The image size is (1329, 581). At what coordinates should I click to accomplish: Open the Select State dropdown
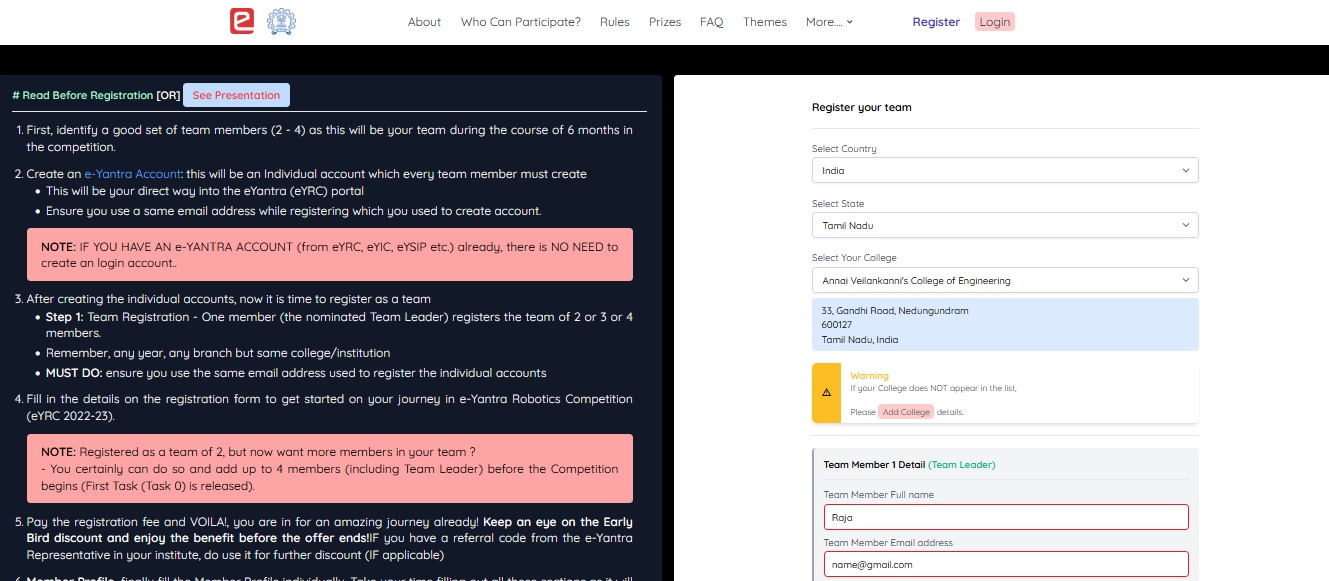pos(1004,226)
